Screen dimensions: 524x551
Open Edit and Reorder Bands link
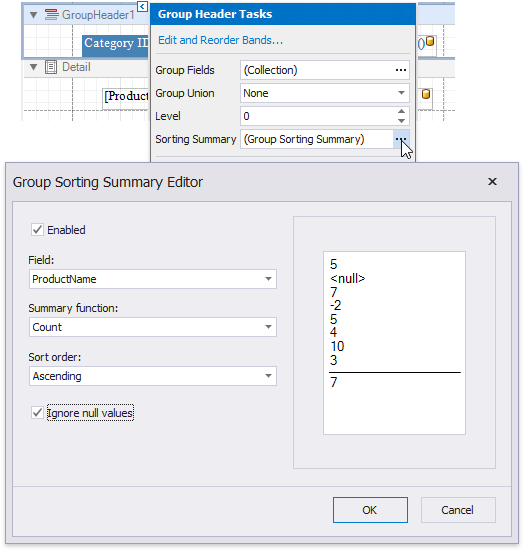[220, 40]
